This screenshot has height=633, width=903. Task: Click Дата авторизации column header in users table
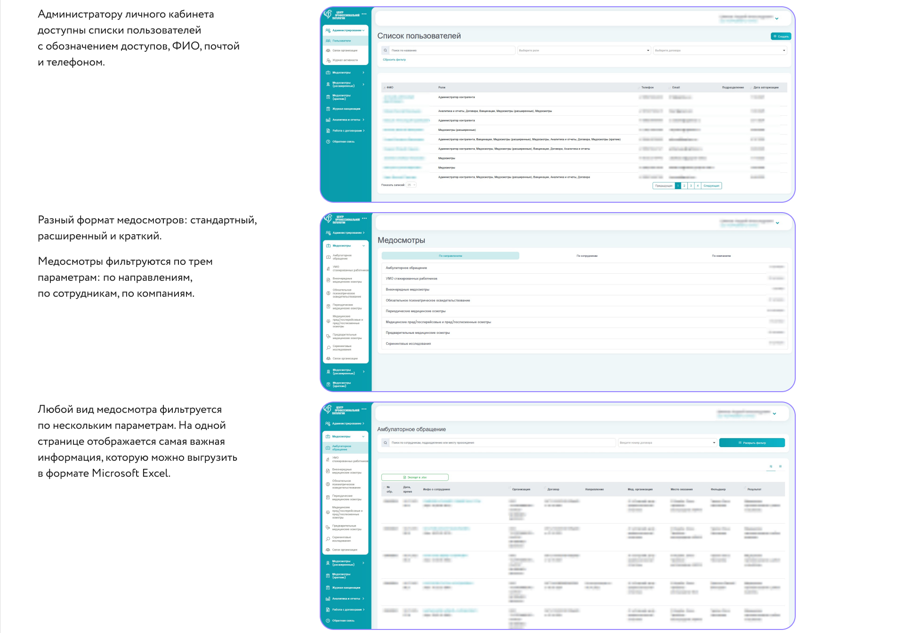click(x=766, y=88)
